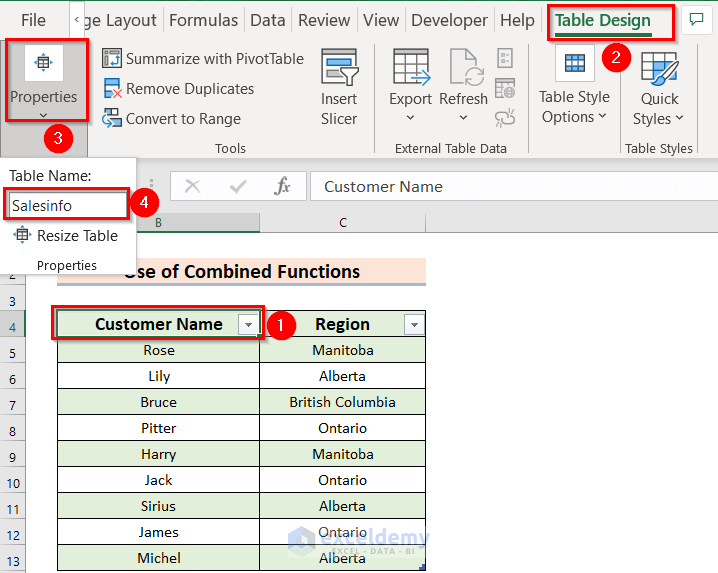Insert a Slicer for the table
The image size is (718, 573).
pos(339,87)
